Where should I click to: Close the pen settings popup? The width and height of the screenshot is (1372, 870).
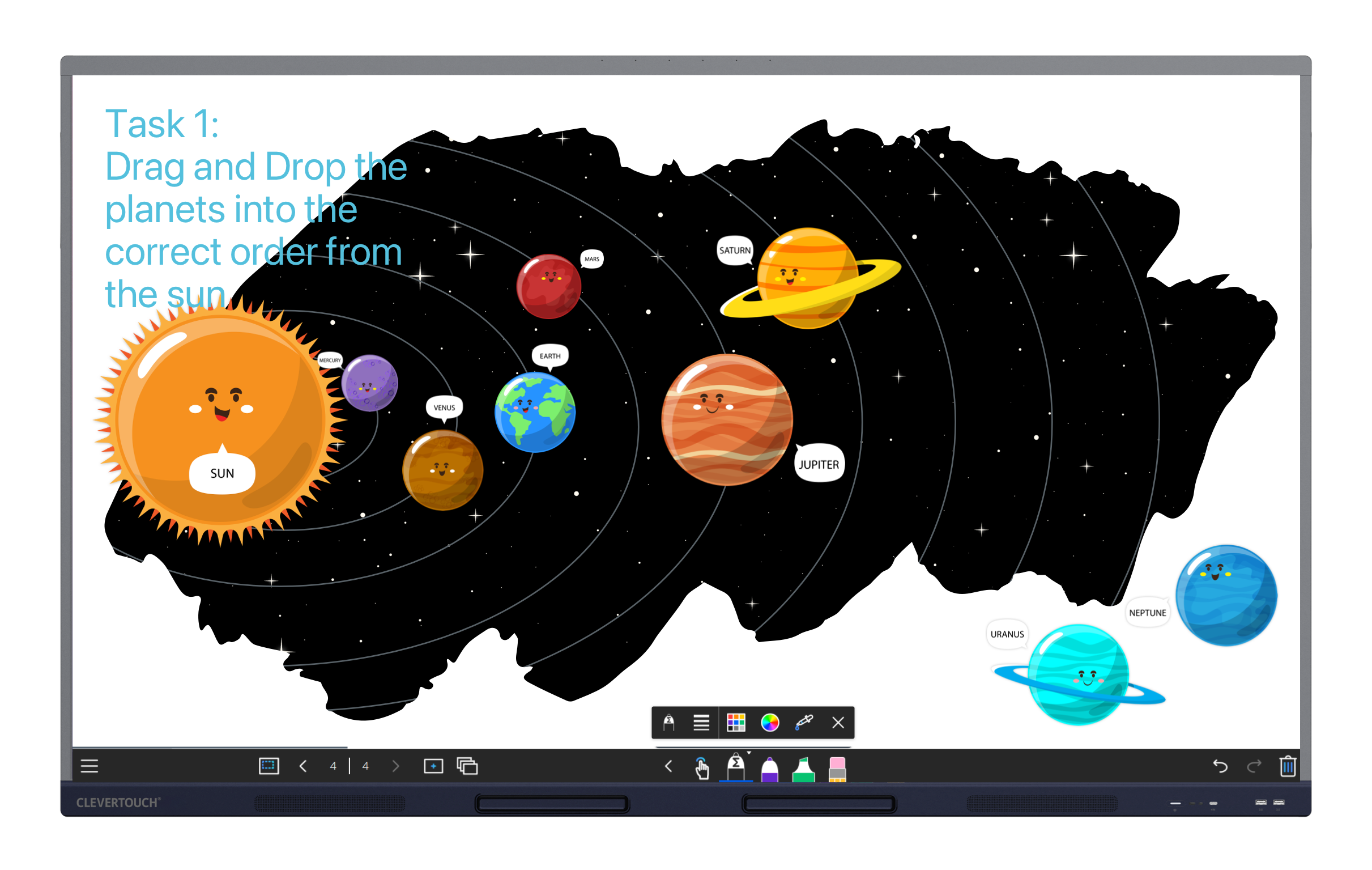[x=838, y=722]
